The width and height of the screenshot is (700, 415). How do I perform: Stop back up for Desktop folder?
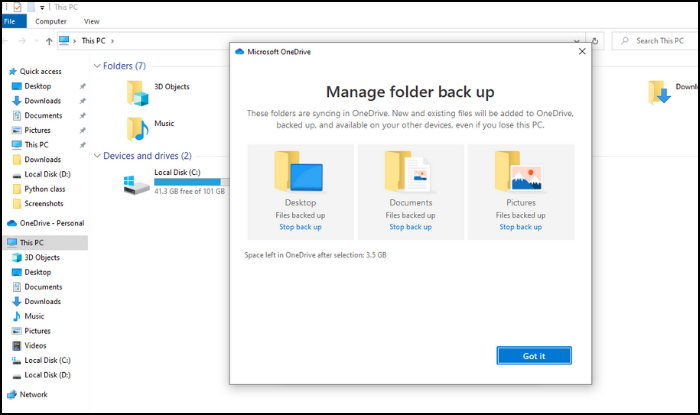300,227
